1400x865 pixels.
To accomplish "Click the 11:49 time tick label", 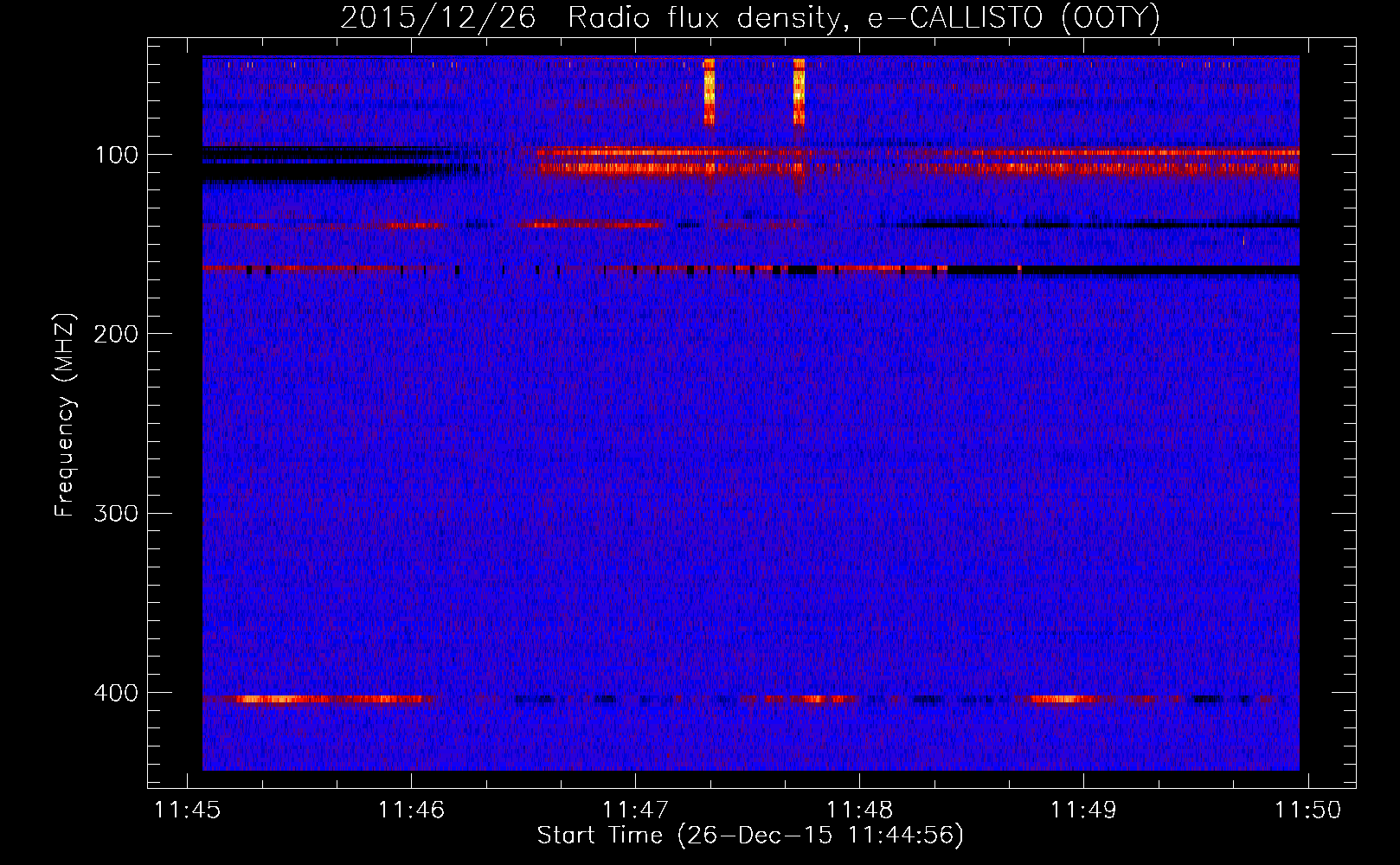I will point(1083,810).
